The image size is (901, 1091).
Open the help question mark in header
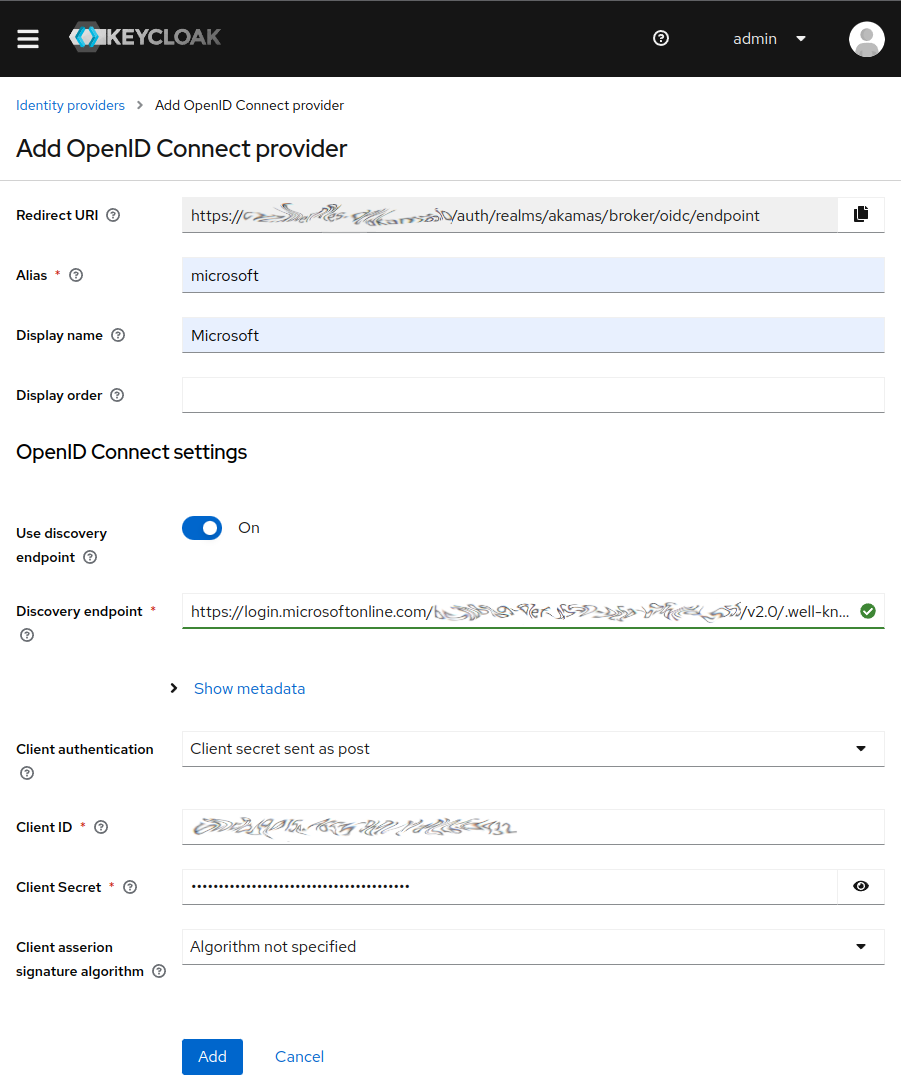[x=660, y=38]
